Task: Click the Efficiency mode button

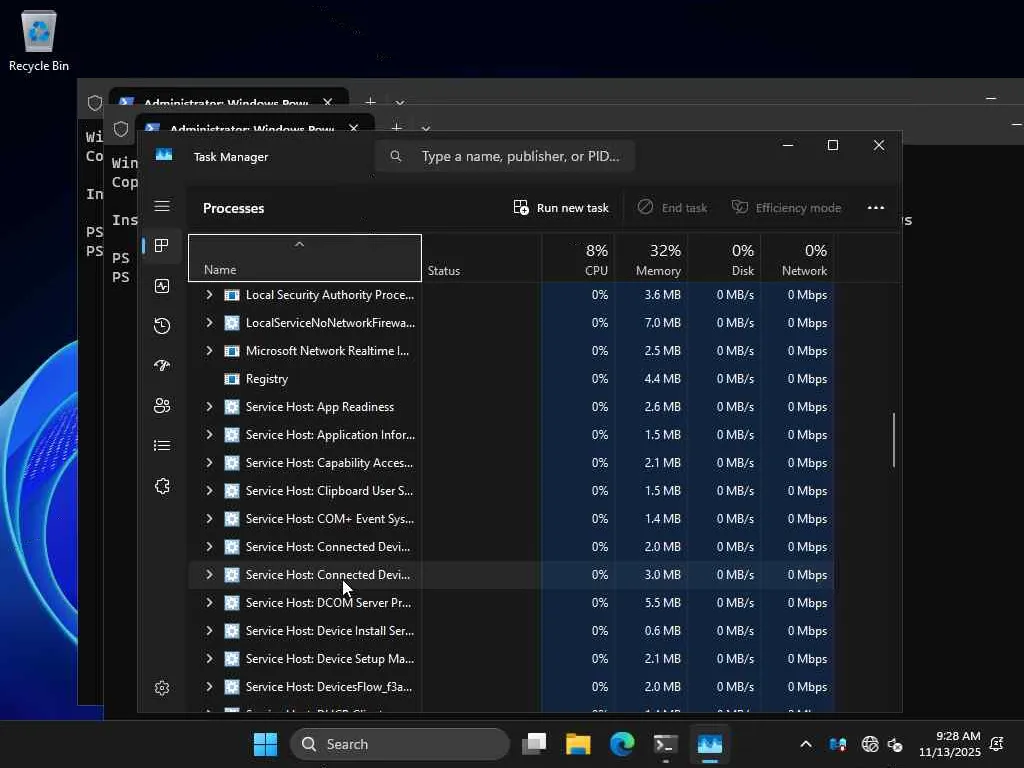Action: (x=786, y=208)
